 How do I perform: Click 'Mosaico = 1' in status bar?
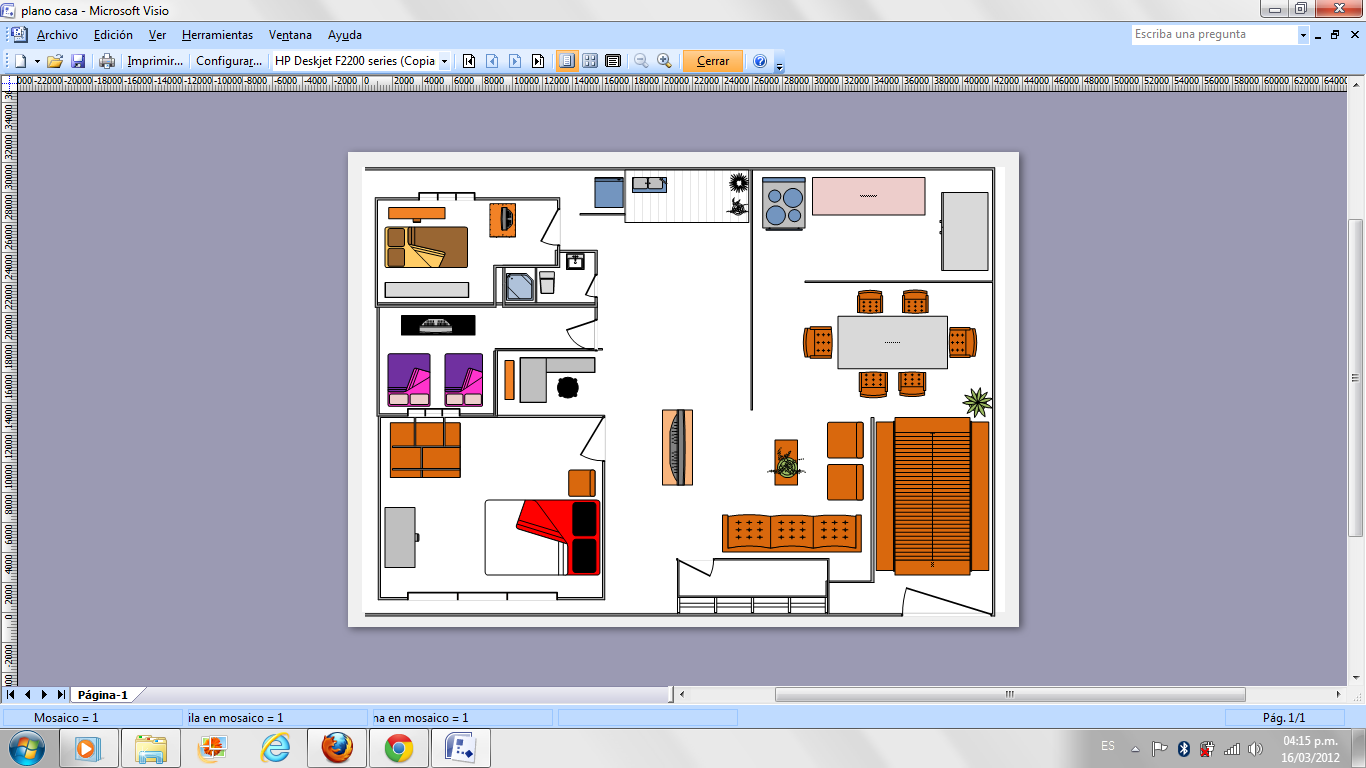[66, 718]
